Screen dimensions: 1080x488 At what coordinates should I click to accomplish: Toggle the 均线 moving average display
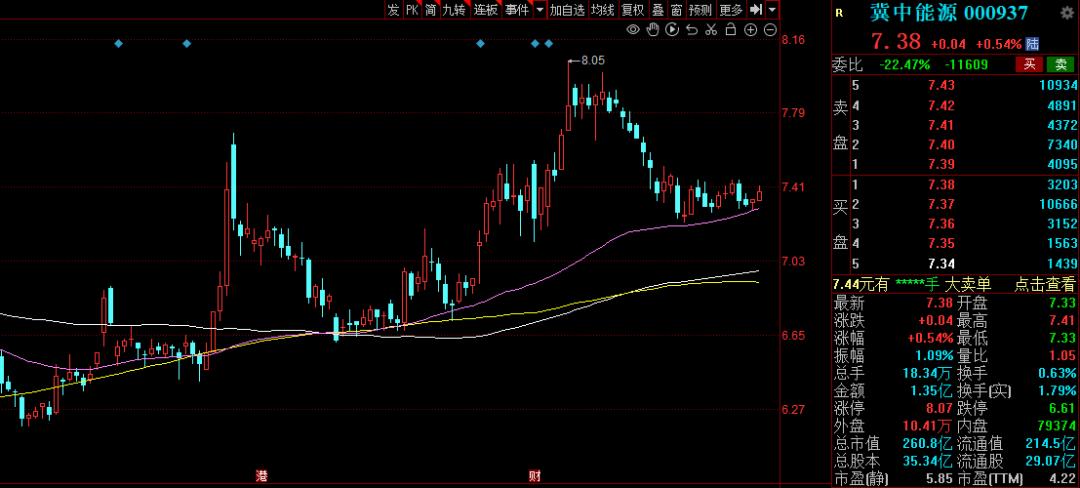(x=602, y=9)
